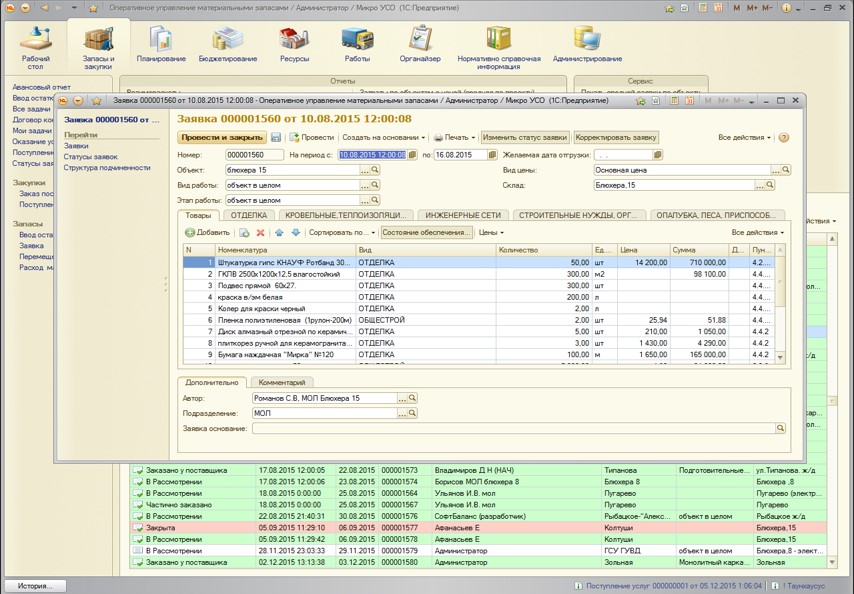854x594 pixels.
Task: Switch to the ОТДЕЛКА tab
Action: pyautogui.click(x=249, y=216)
